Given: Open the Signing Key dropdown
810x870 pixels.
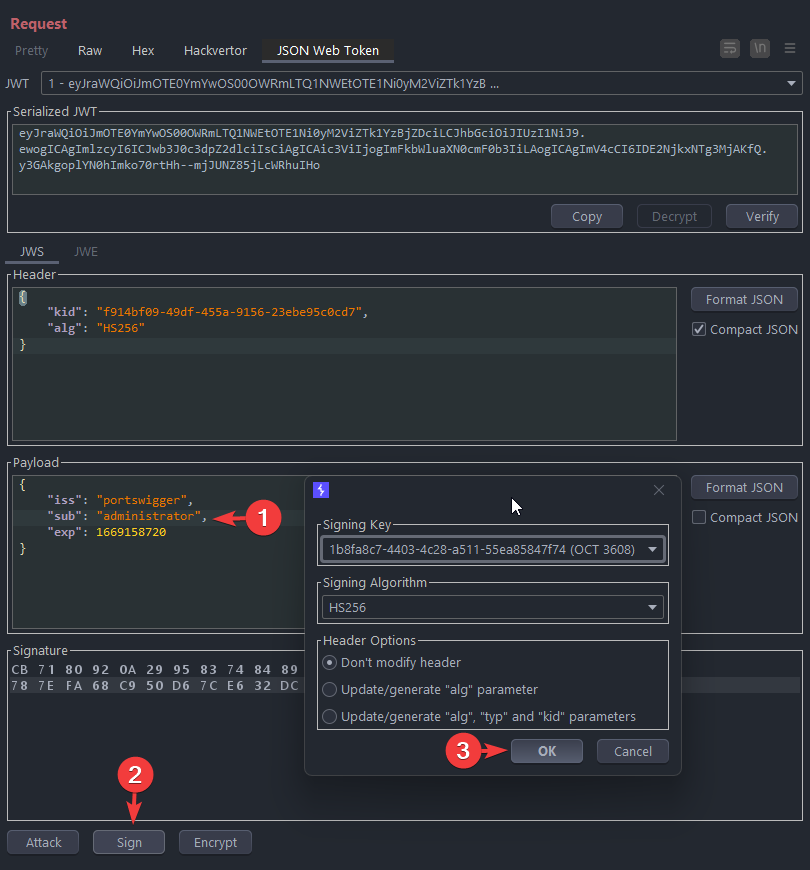Looking at the screenshot, I should click(653, 549).
